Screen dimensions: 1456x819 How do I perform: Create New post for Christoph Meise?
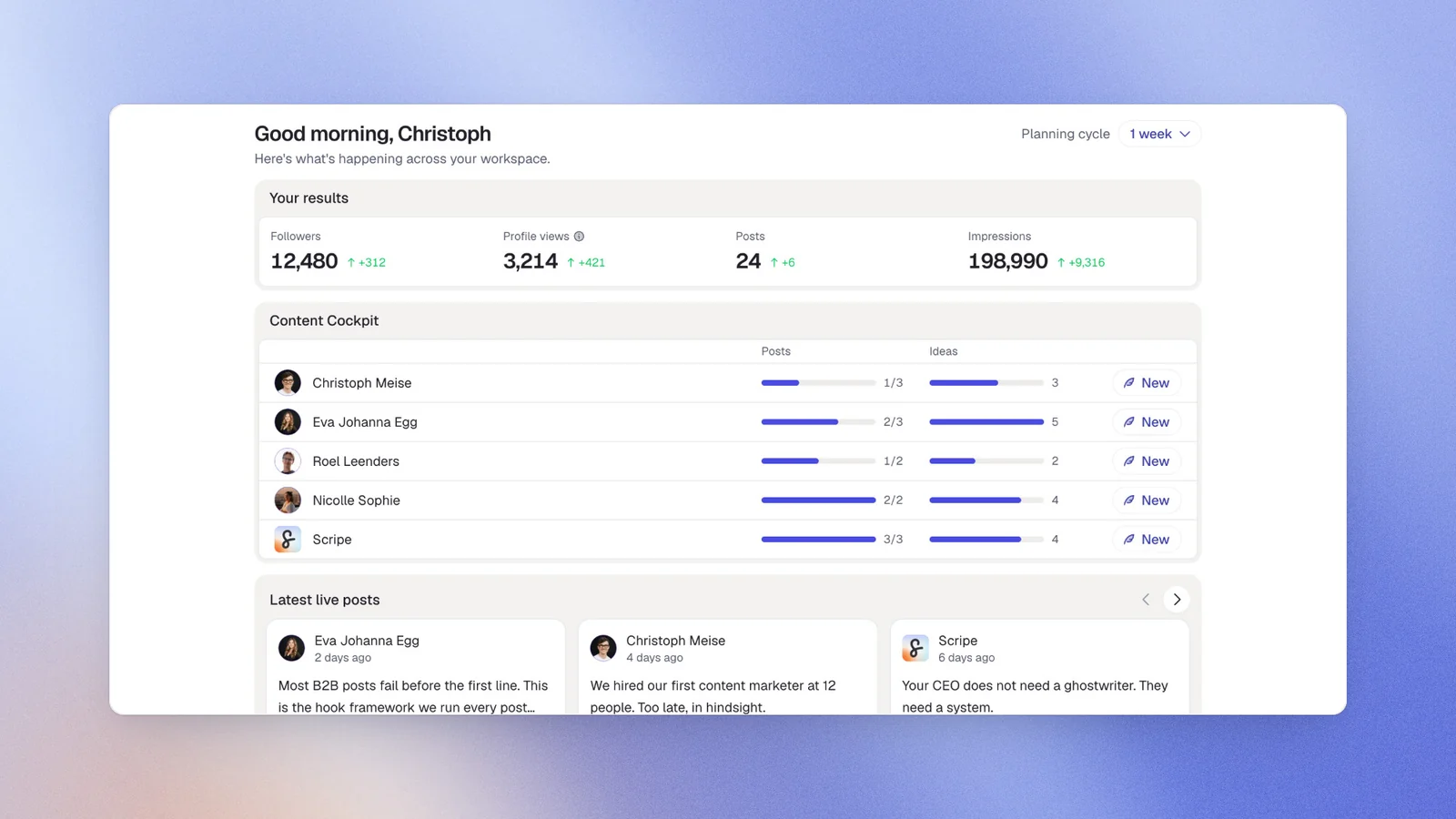[1147, 383]
